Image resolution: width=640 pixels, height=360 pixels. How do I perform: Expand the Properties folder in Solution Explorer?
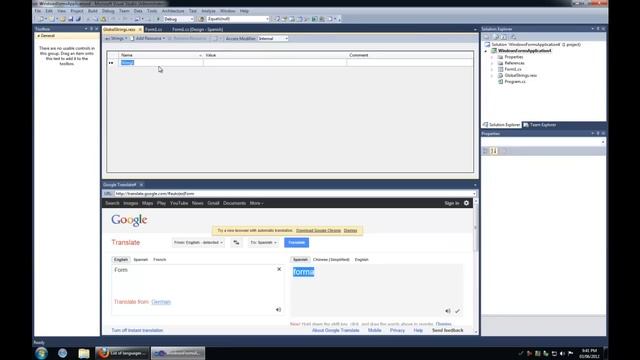click(x=492, y=57)
